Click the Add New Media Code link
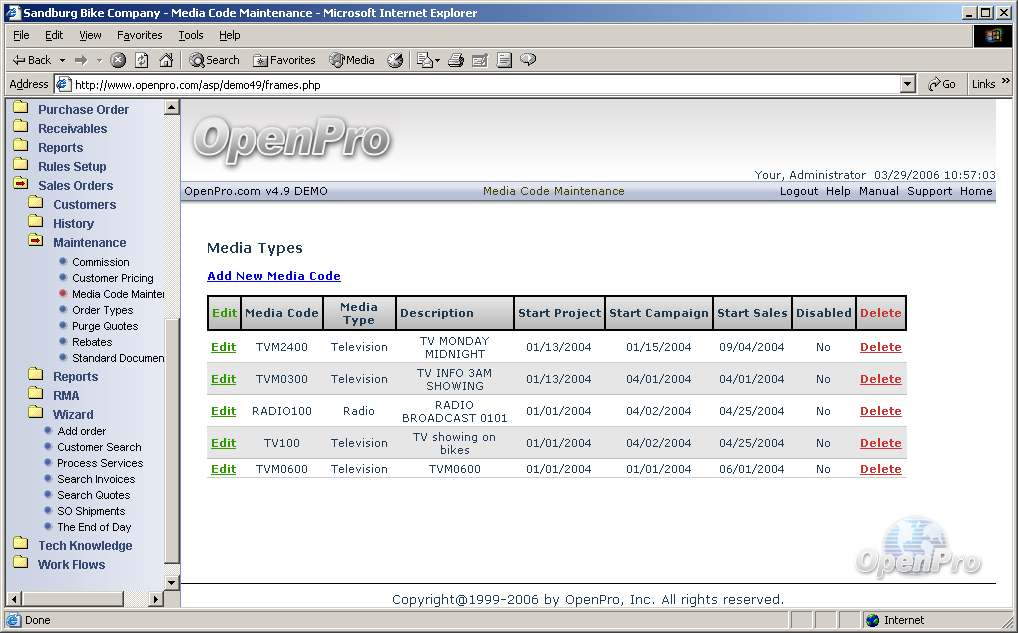 (273, 276)
